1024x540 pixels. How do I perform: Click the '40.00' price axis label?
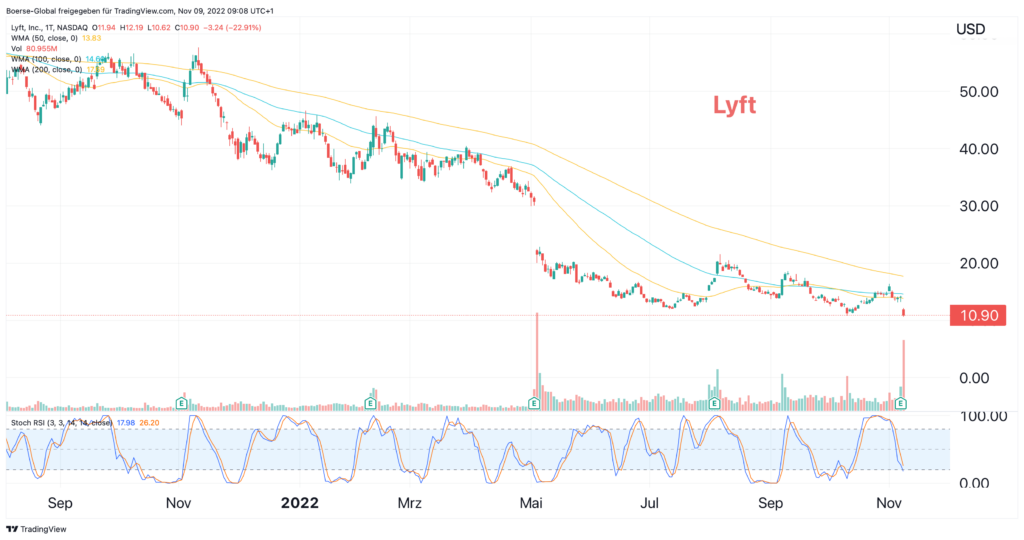pos(979,149)
